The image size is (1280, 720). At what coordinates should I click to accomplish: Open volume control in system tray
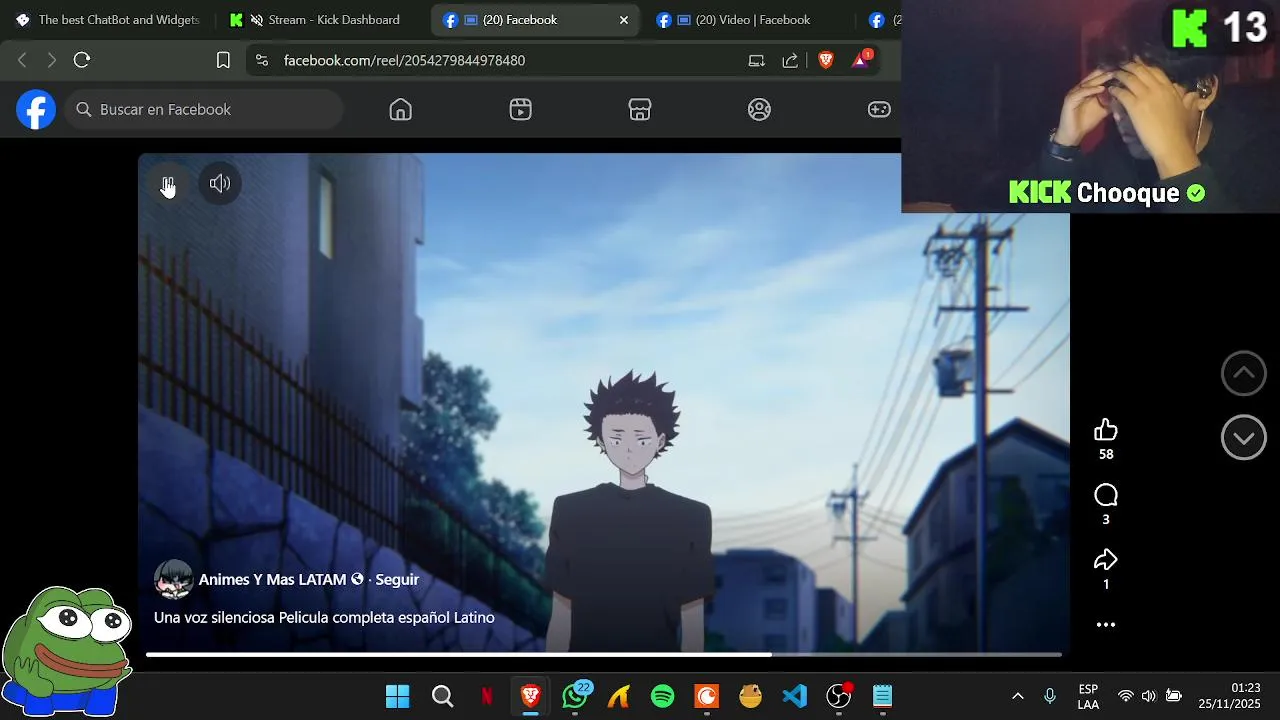coord(1149,696)
